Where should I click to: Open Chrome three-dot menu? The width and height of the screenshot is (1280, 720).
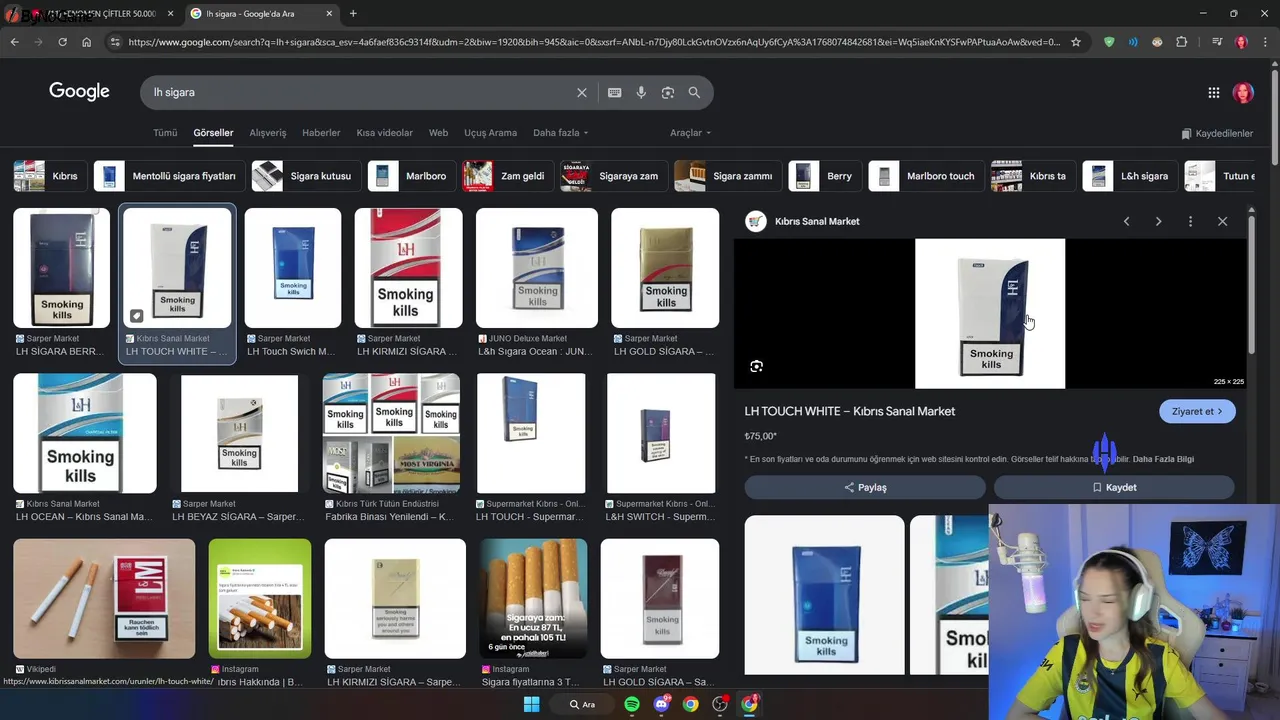1265,42
